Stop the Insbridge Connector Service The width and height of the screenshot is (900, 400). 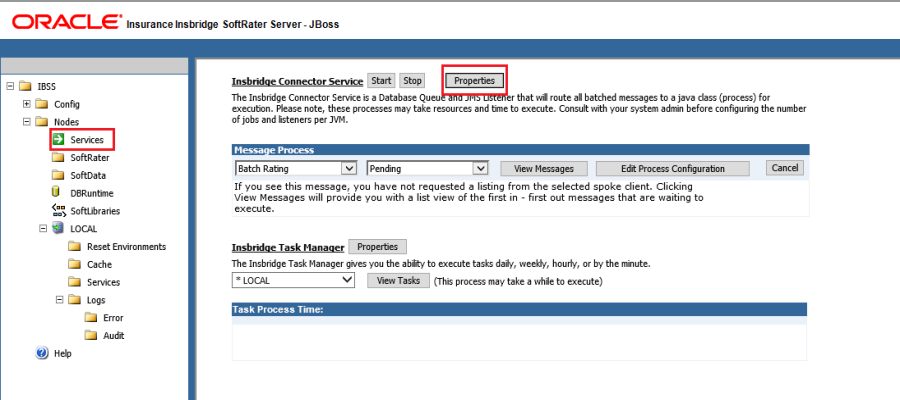coord(412,81)
